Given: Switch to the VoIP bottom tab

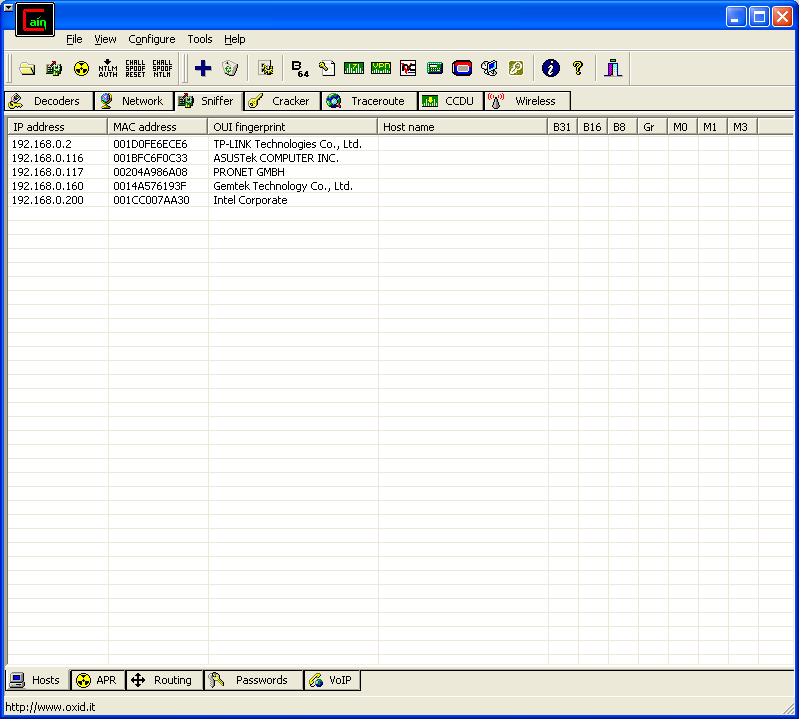Looking at the screenshot, I should pos(332,680).
